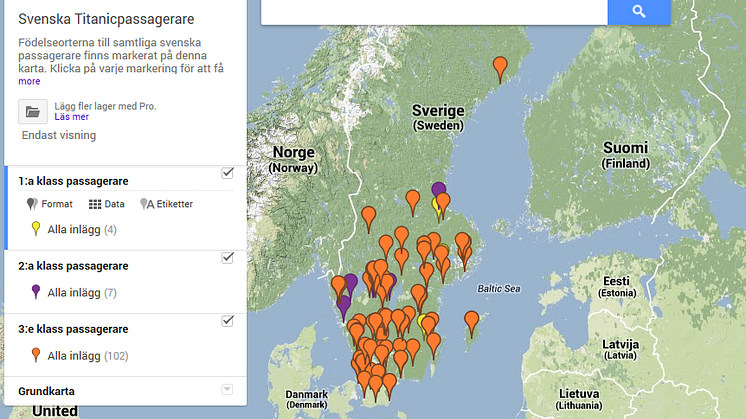Viewport: 746px width, 419px height.
Task: Click the 2:a klass passagerare layer title
Action: 73,266
